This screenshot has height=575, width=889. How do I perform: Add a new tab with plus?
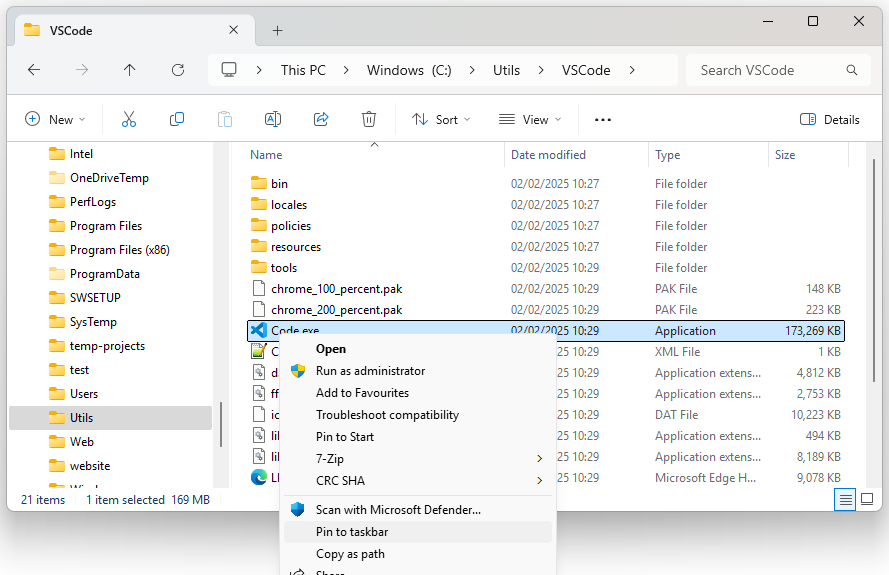coord(277,31)
